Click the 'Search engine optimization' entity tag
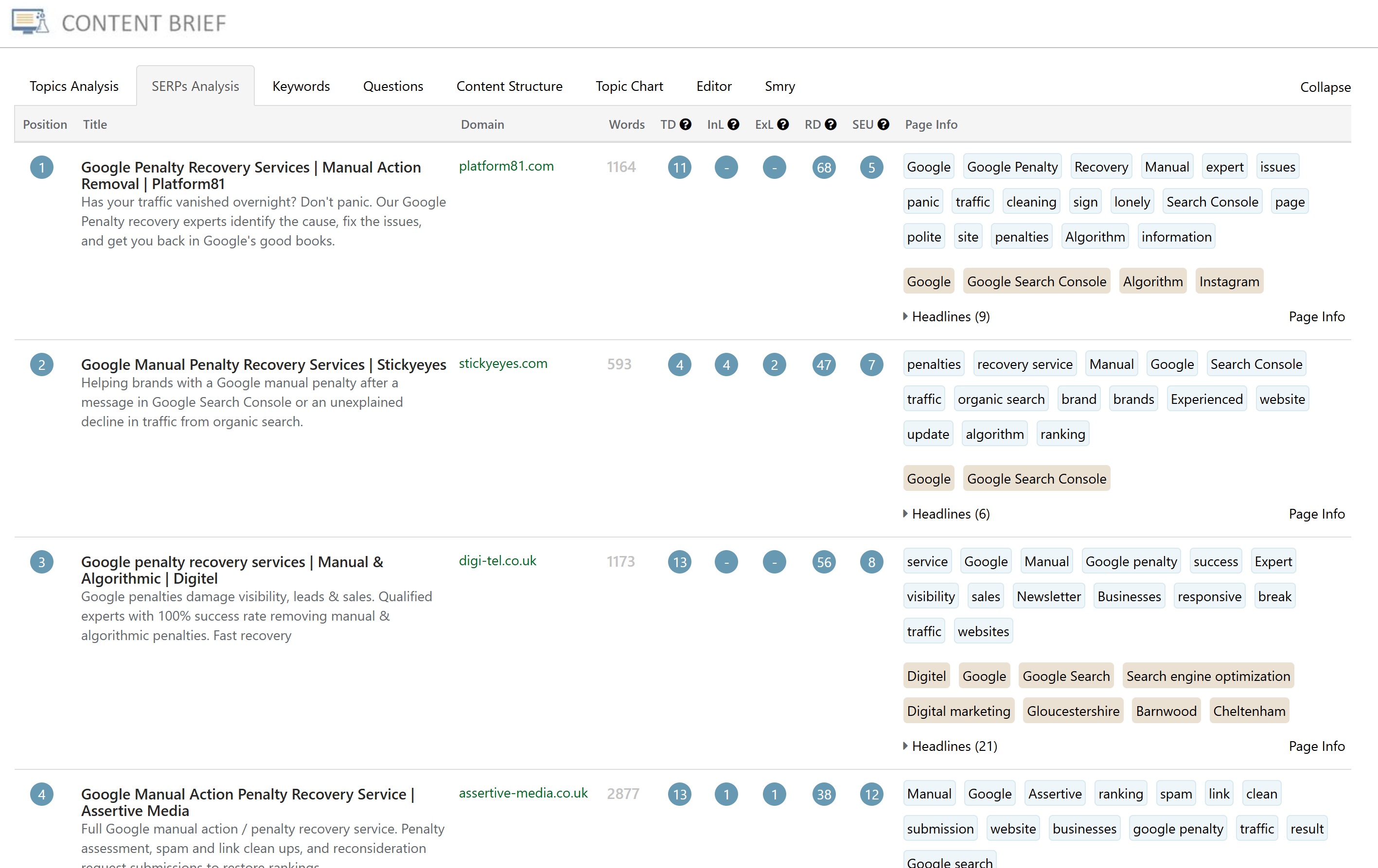The image size is (1378, 868). [x=1209, y=676]
